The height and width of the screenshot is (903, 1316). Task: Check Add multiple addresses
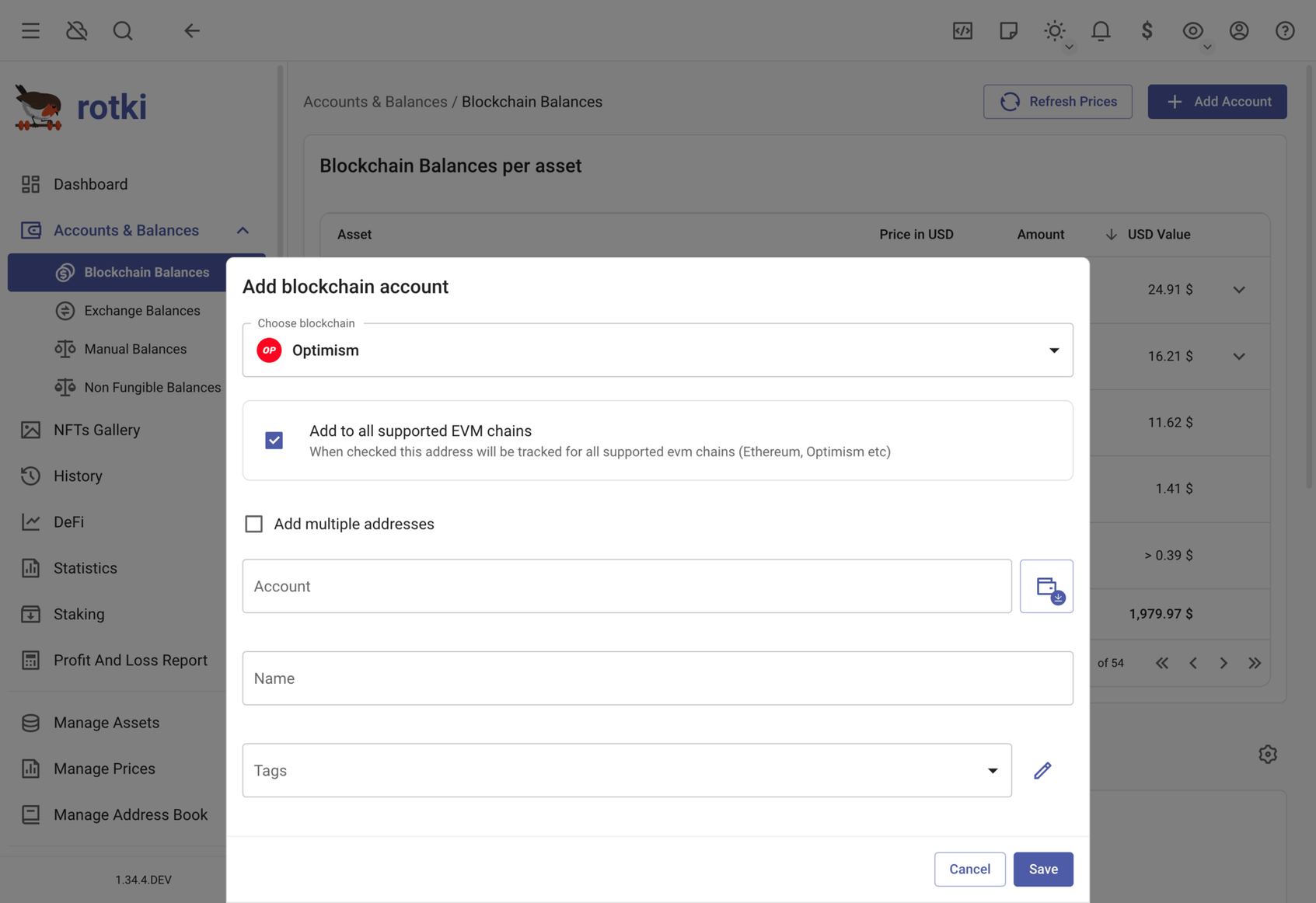click(x=253, y=524)
